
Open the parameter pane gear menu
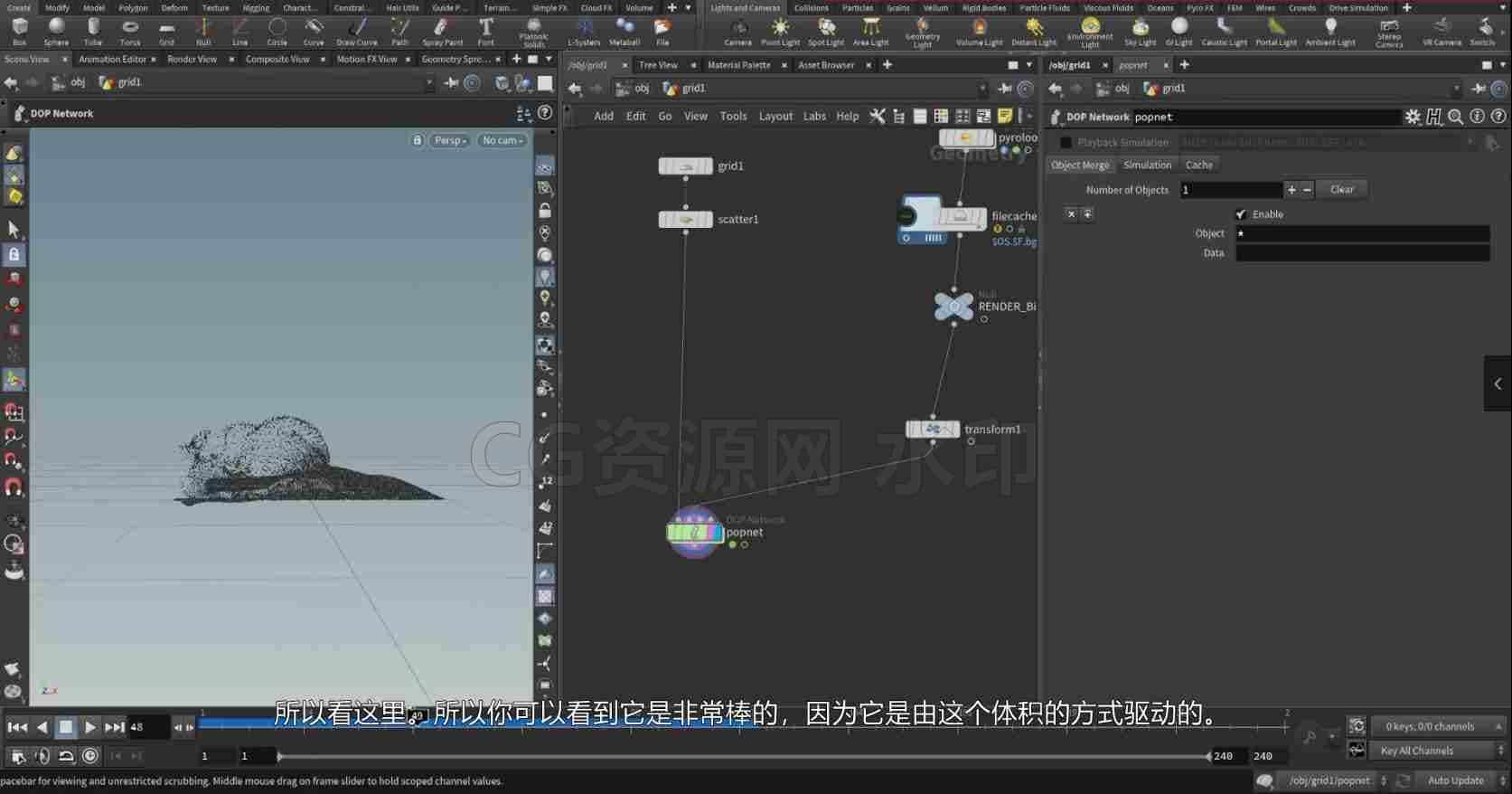(1413, 117)
